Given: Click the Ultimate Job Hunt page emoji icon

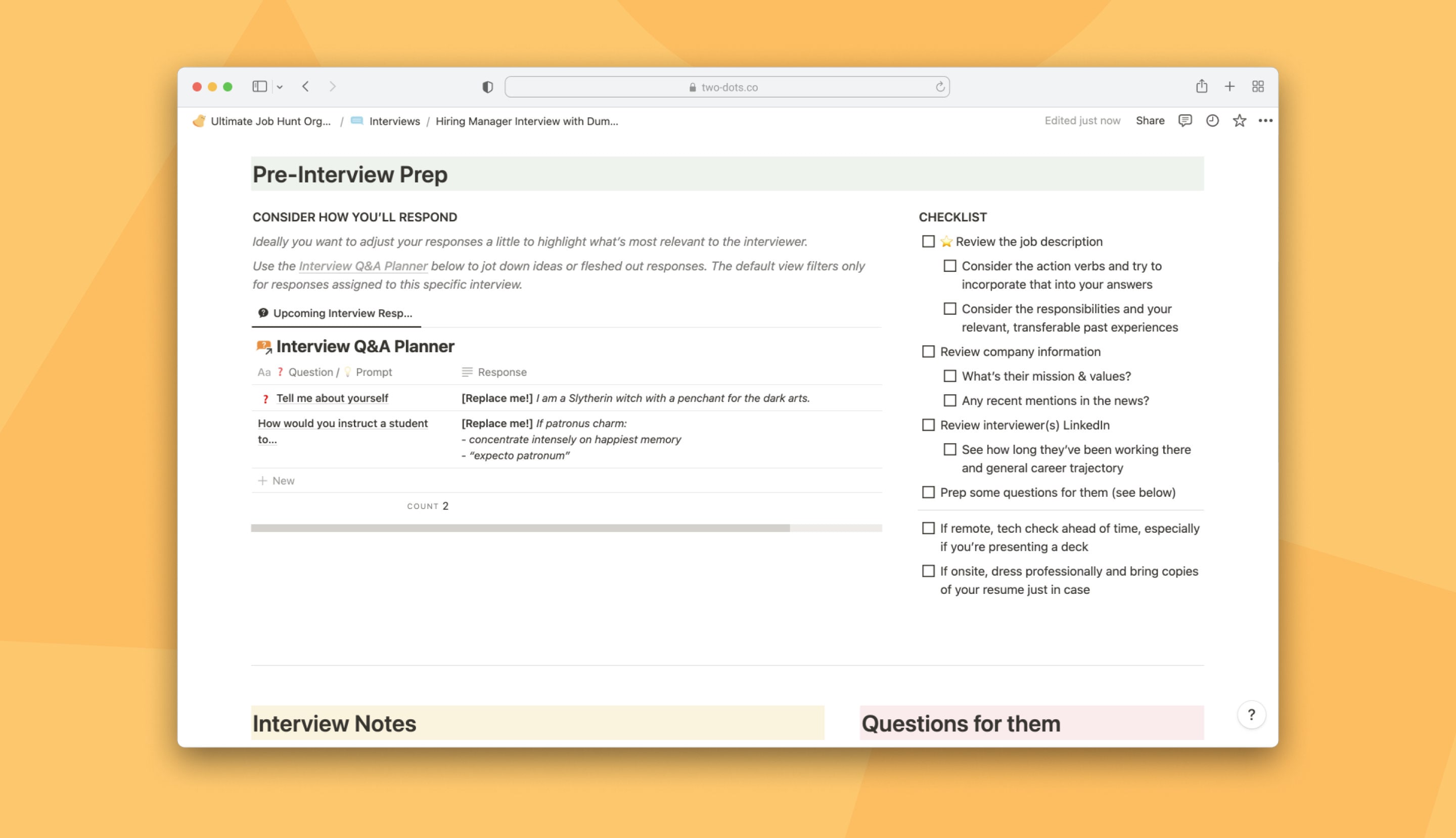Looking at the screenshot, I should pos(199,121).
